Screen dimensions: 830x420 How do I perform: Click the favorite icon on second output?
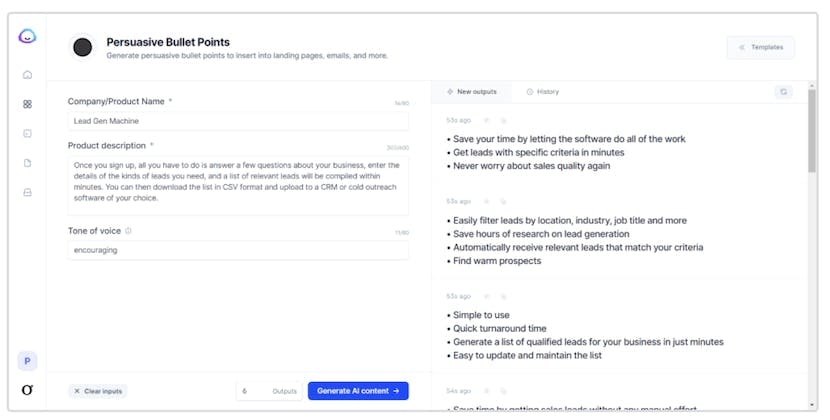point(487,200)
